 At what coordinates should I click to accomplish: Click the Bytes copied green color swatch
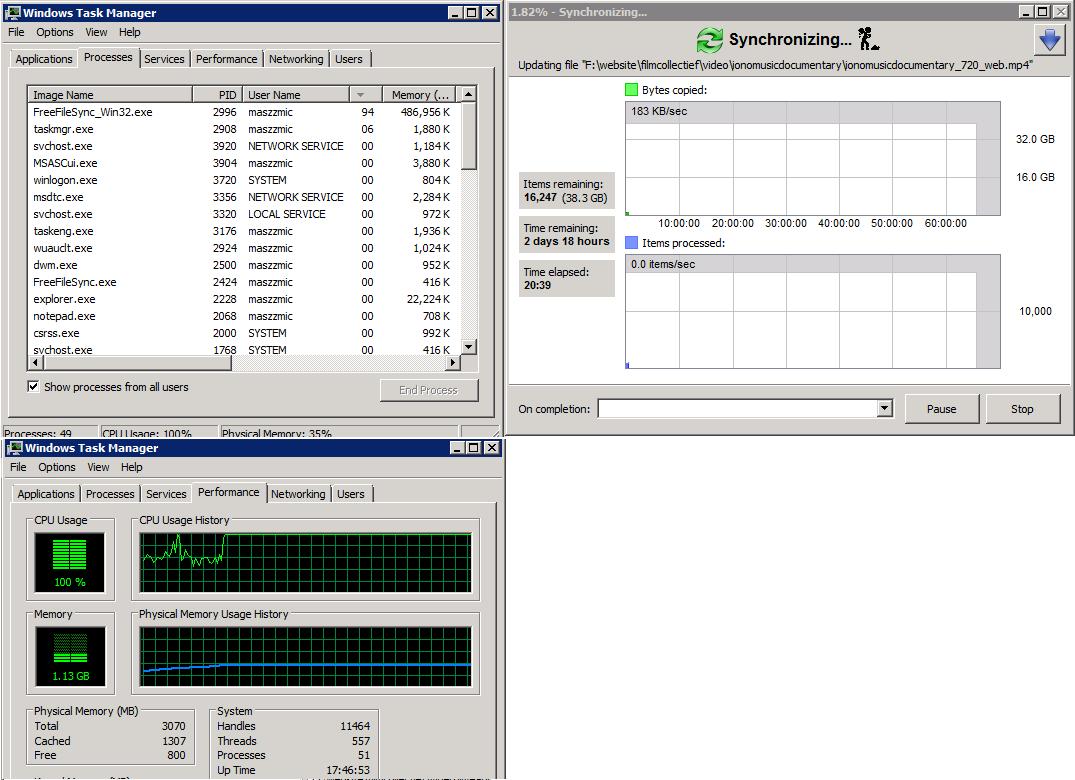coord(631,90)
